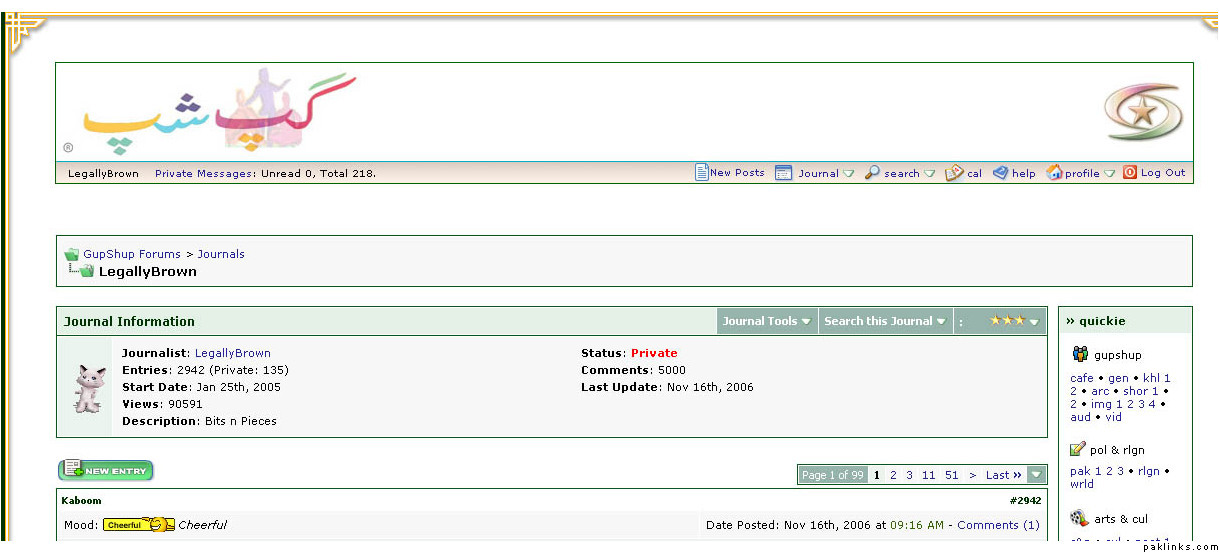Jump to Last page of entries

pyautogui.click(x=1003, y=475)
